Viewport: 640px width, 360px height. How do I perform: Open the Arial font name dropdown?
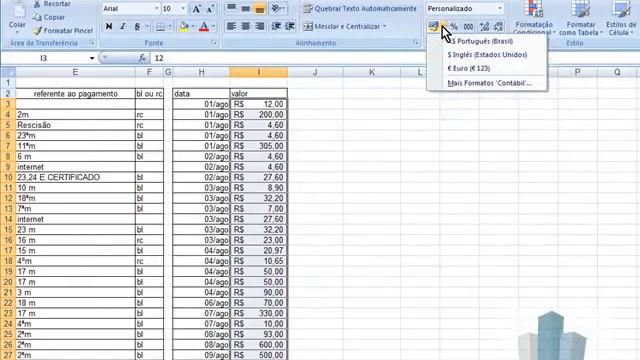[x=156, y=9]
